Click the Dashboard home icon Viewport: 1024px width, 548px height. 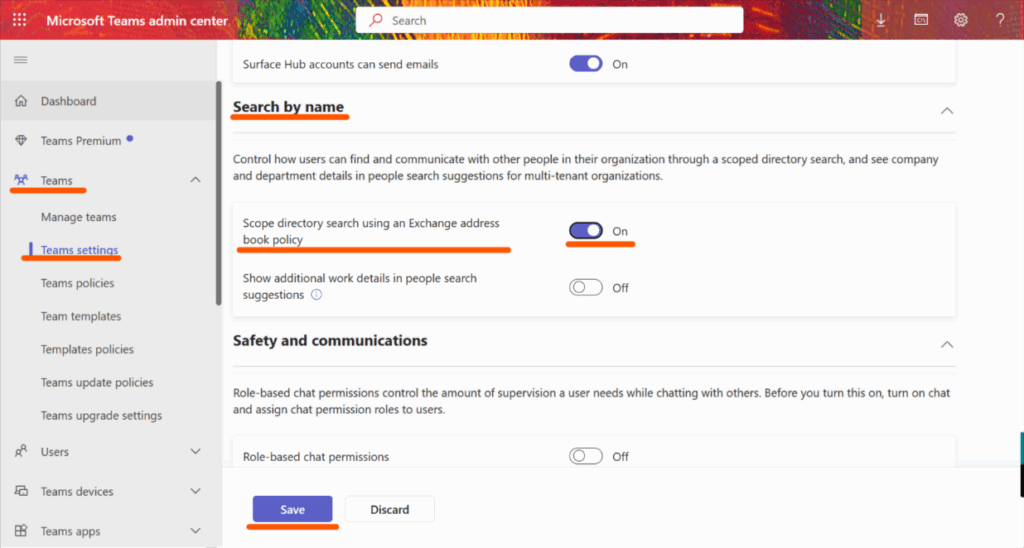click(21, 101)
